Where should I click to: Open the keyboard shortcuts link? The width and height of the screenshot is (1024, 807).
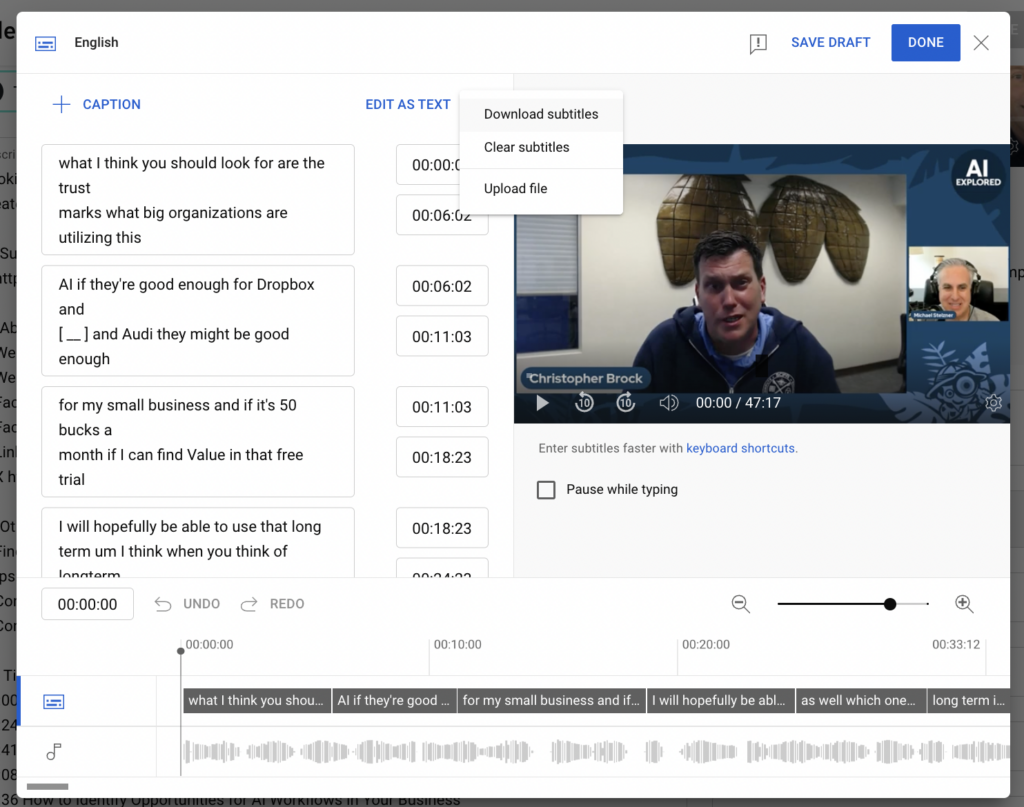pyautogui.click(x=740, y=448)
